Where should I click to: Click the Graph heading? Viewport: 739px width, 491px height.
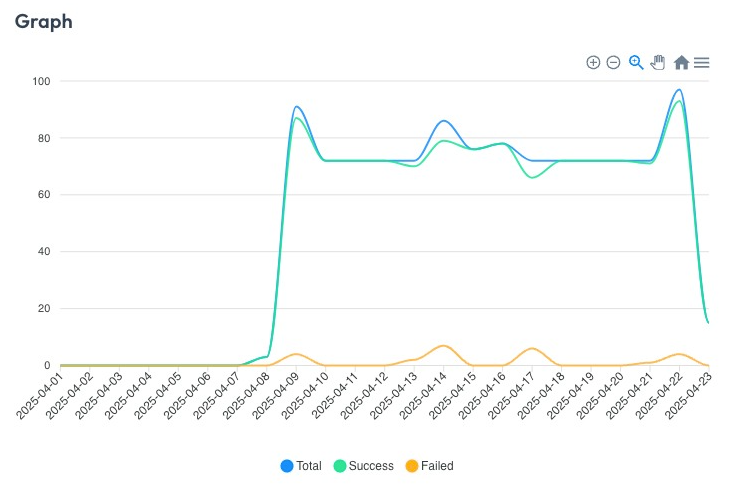click(43, 21)
